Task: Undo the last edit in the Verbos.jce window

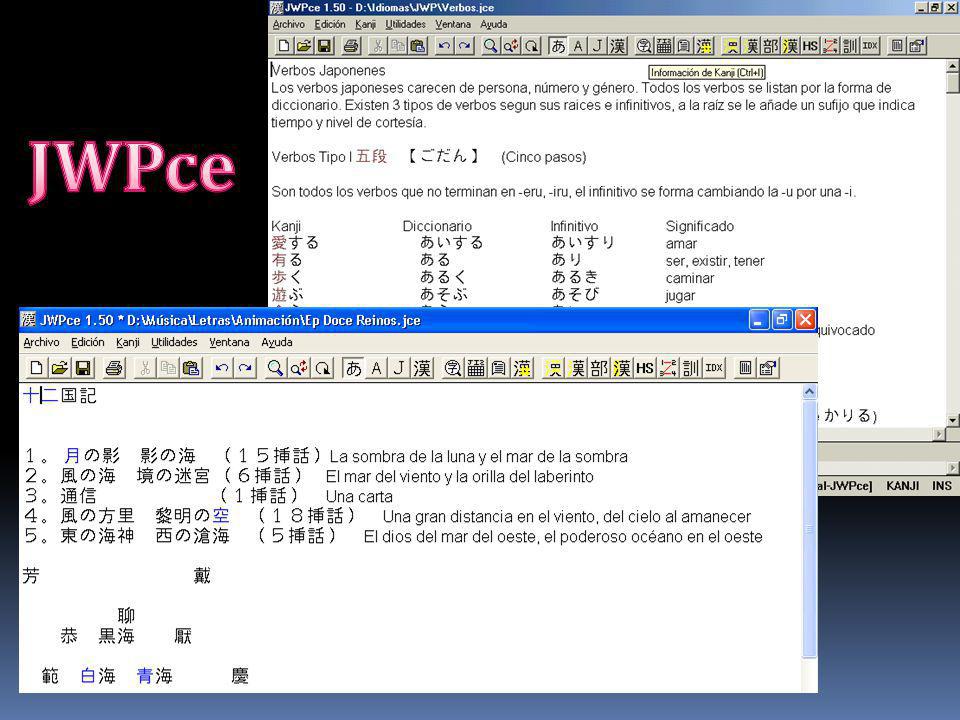Action: pos(444,46)
